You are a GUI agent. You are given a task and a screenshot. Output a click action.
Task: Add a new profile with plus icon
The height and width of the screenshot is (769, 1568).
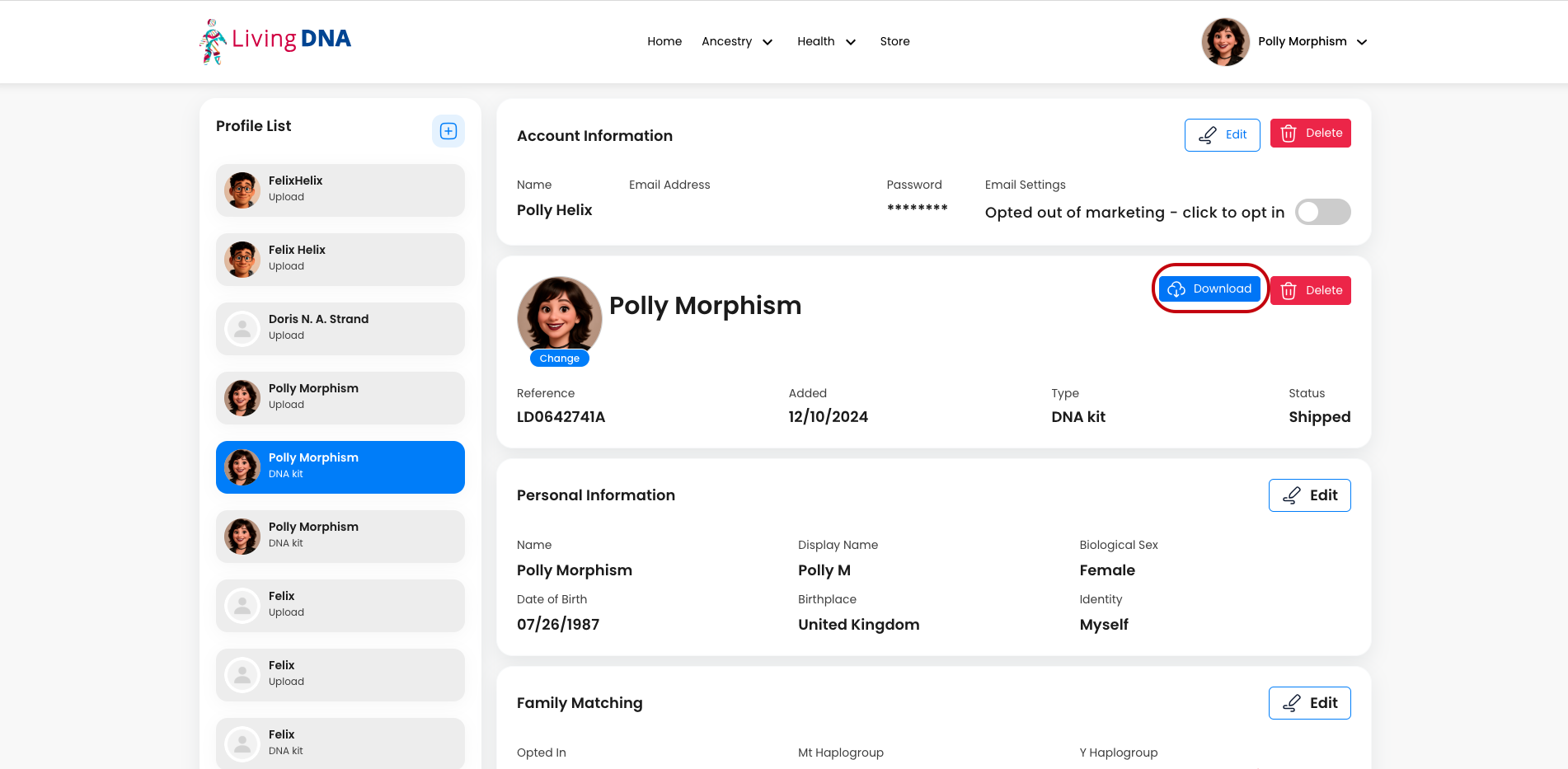448,131
